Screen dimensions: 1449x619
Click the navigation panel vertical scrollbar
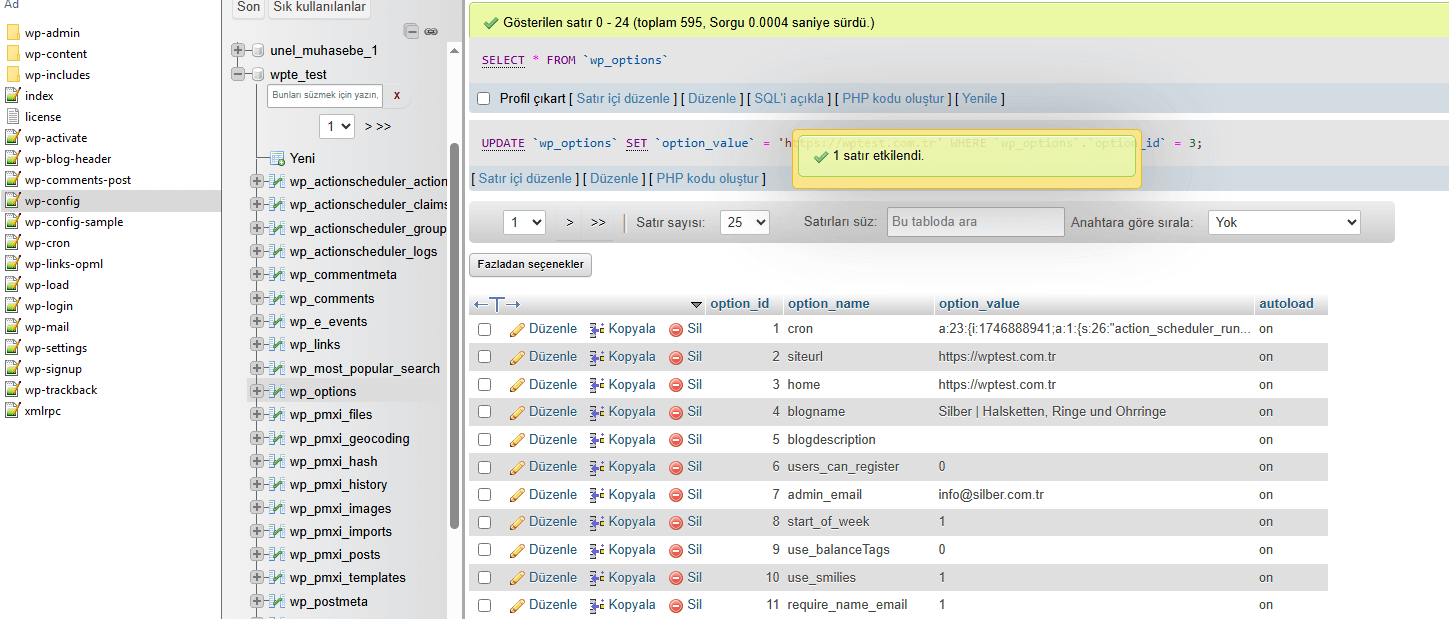pyautogui.click(x=455, y=330)
